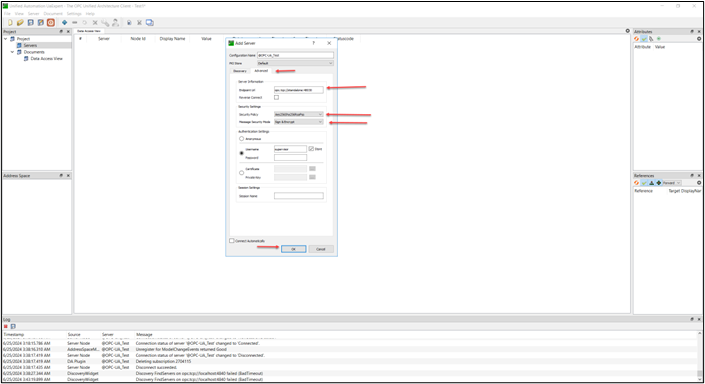Image resolution: width=705 pixels, height=384 pixels.
Task: Click the tree-structure icon in Attributes panel
Action: (651, 39)
